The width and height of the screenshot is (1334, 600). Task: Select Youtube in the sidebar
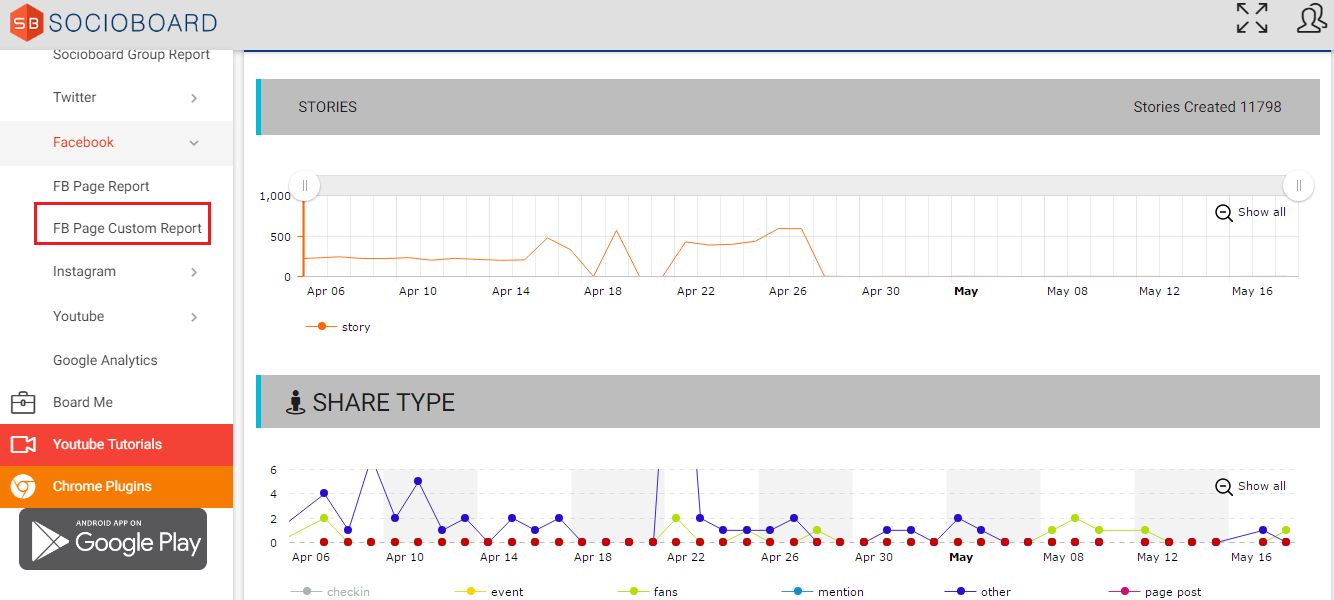click(x=78, y=316)
